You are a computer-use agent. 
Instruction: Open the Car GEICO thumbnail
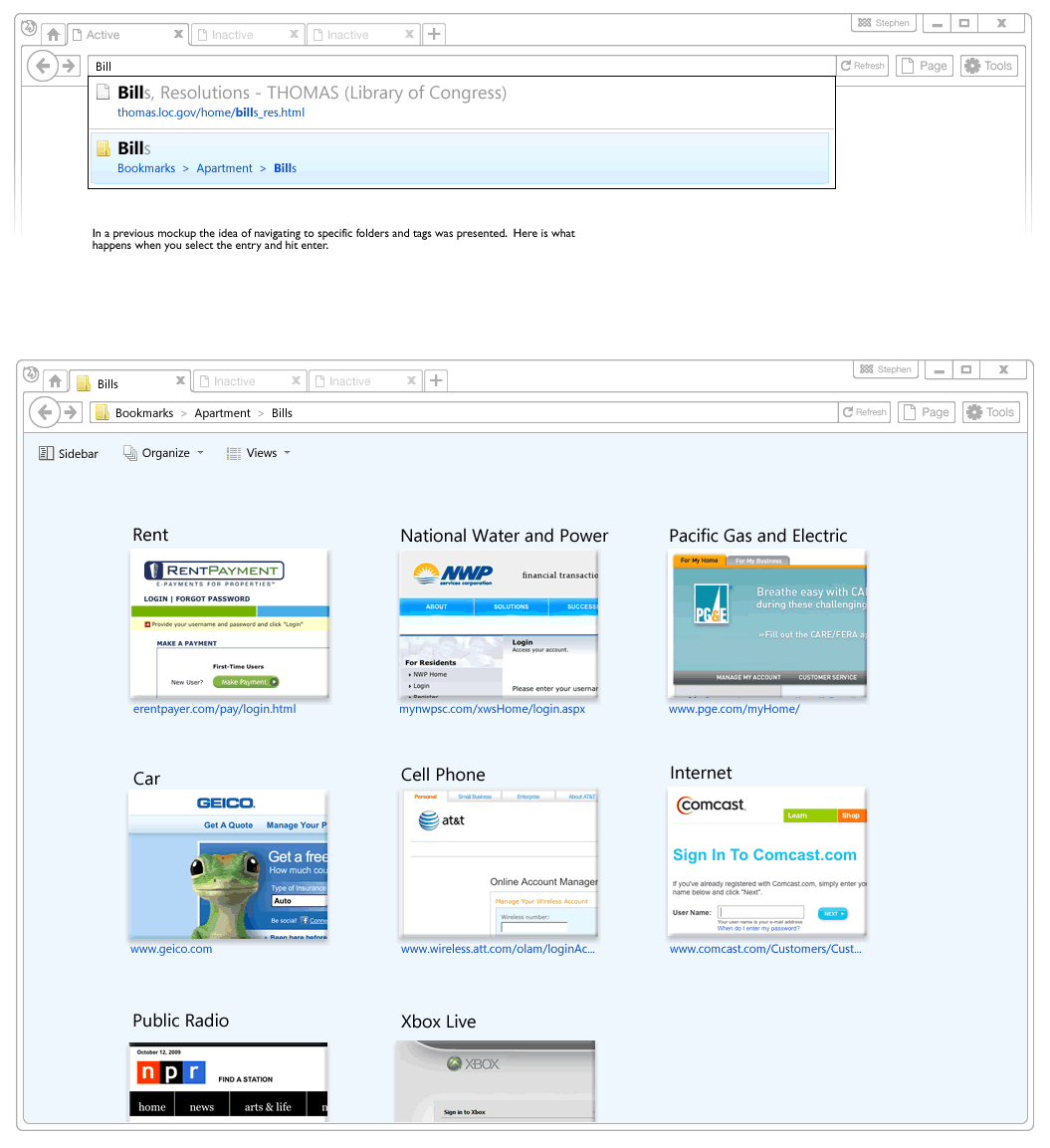pyautogui.click(x=228, y=864)
